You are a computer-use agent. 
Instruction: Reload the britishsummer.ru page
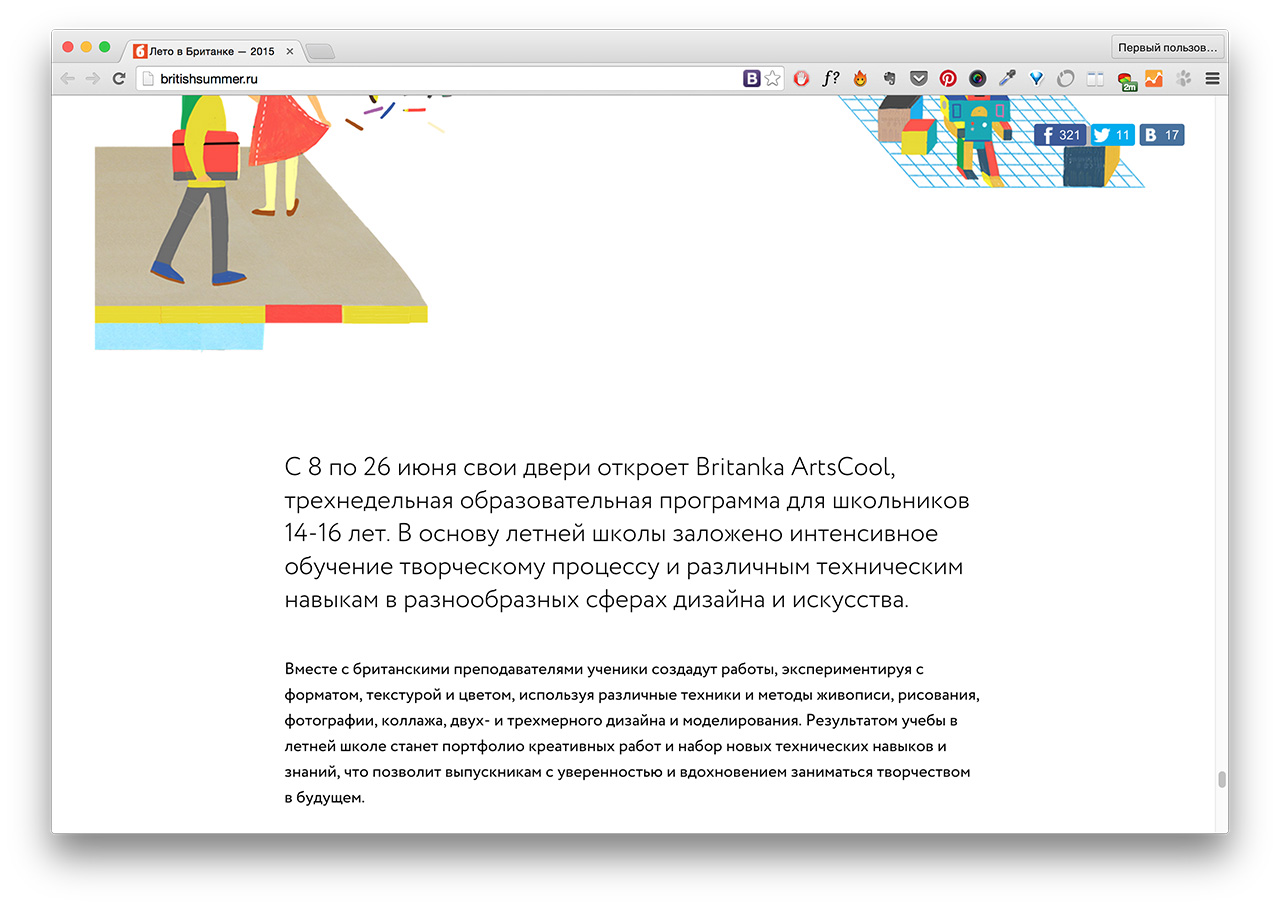pos(119,78)
